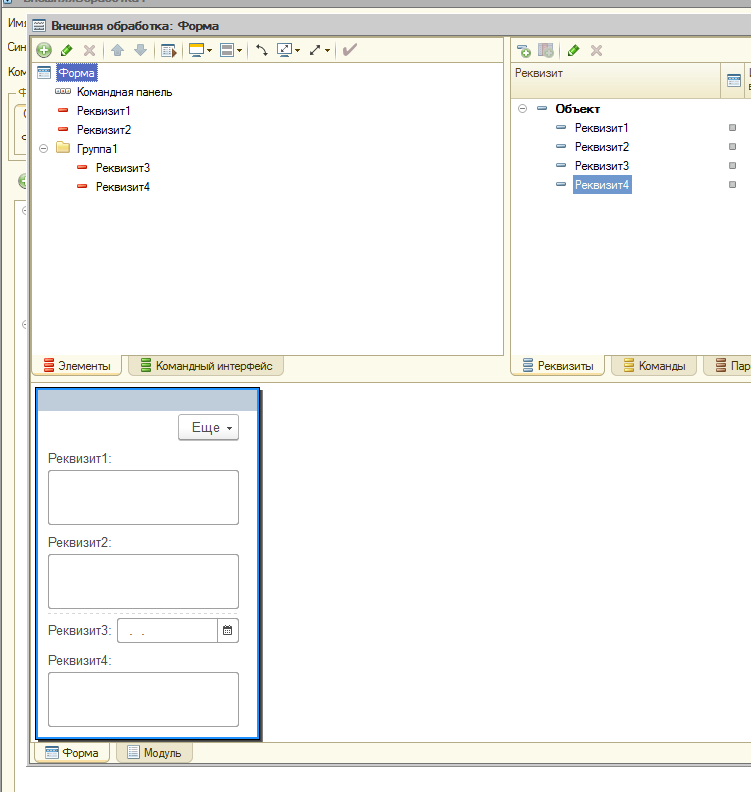Click the Delete X icon in attributes toolbar
The width and height of the screenshot is (751, 792).
pyautogui.click(x=596, y=51)
